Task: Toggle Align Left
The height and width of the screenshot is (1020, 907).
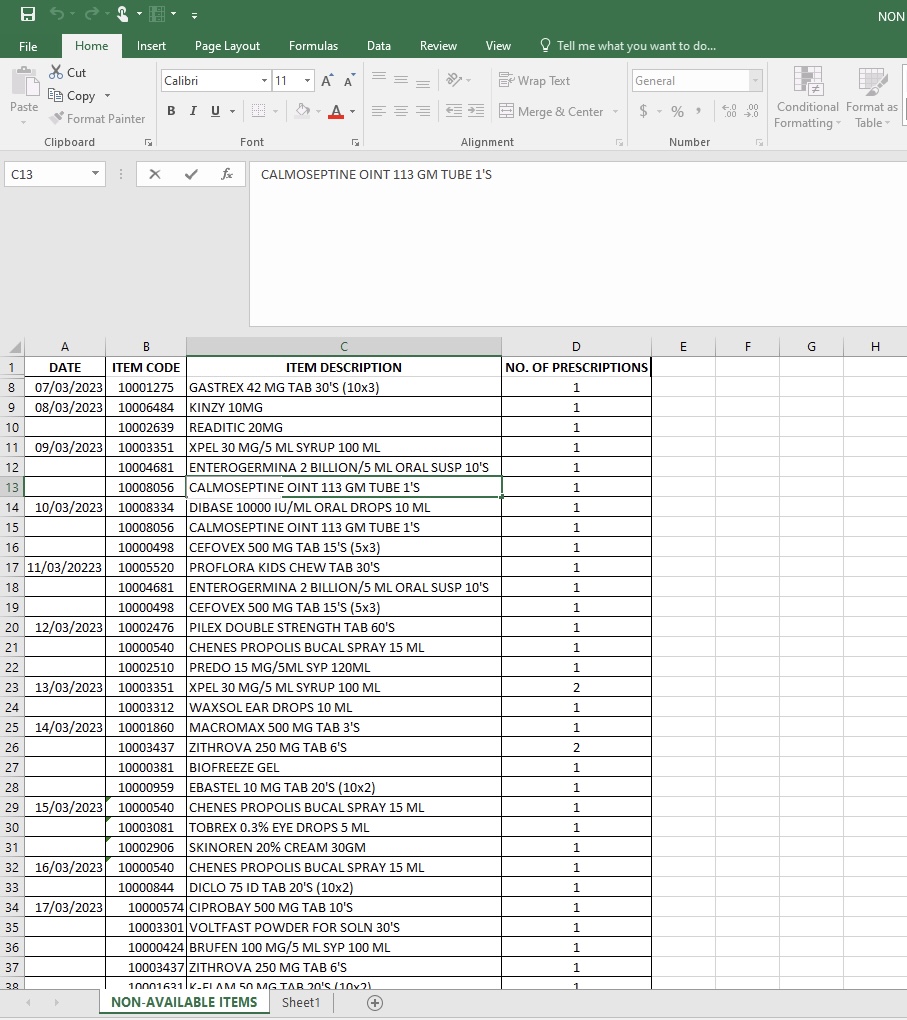Action: pos(379,111)
